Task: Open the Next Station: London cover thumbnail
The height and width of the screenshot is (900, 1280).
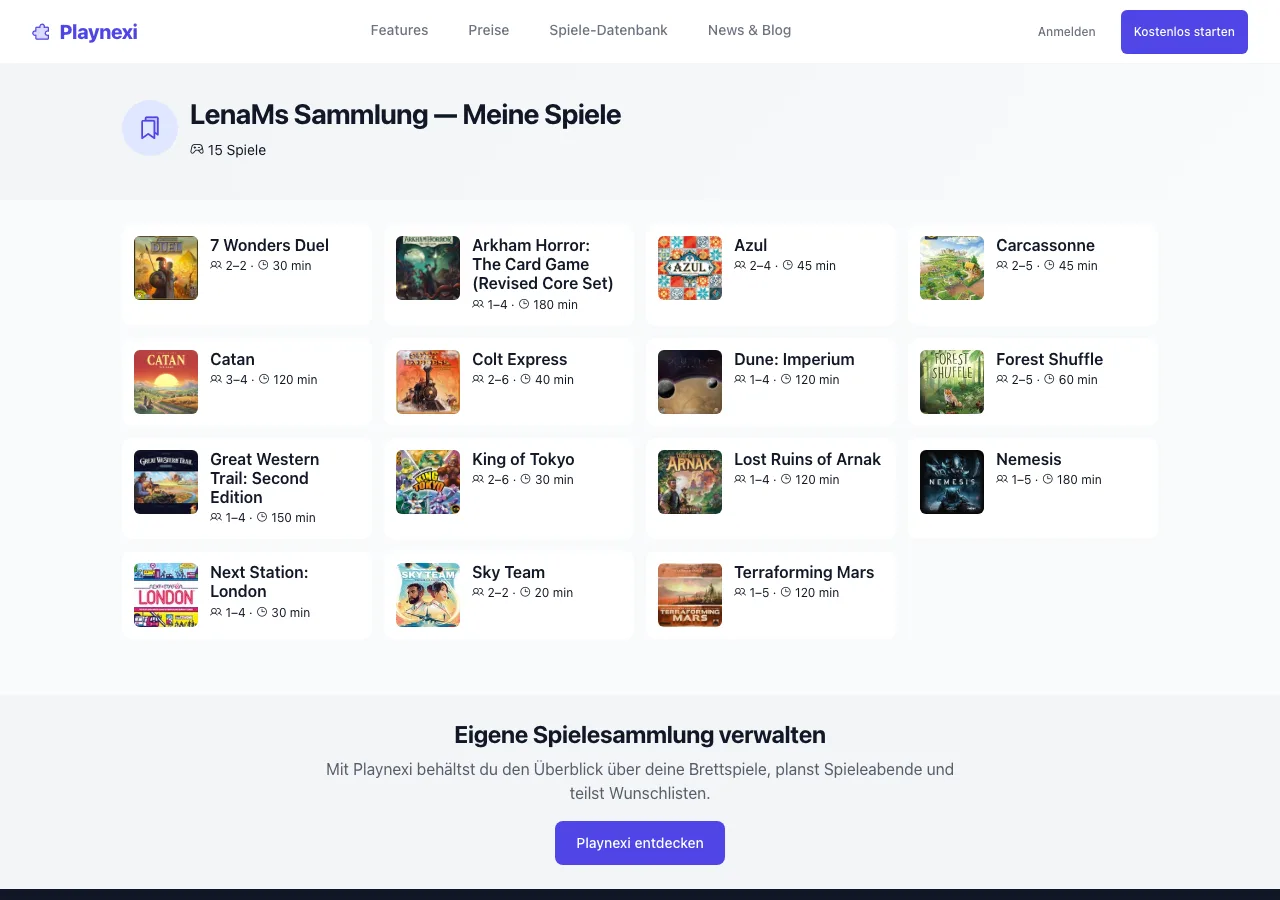Action: point(166,595)
